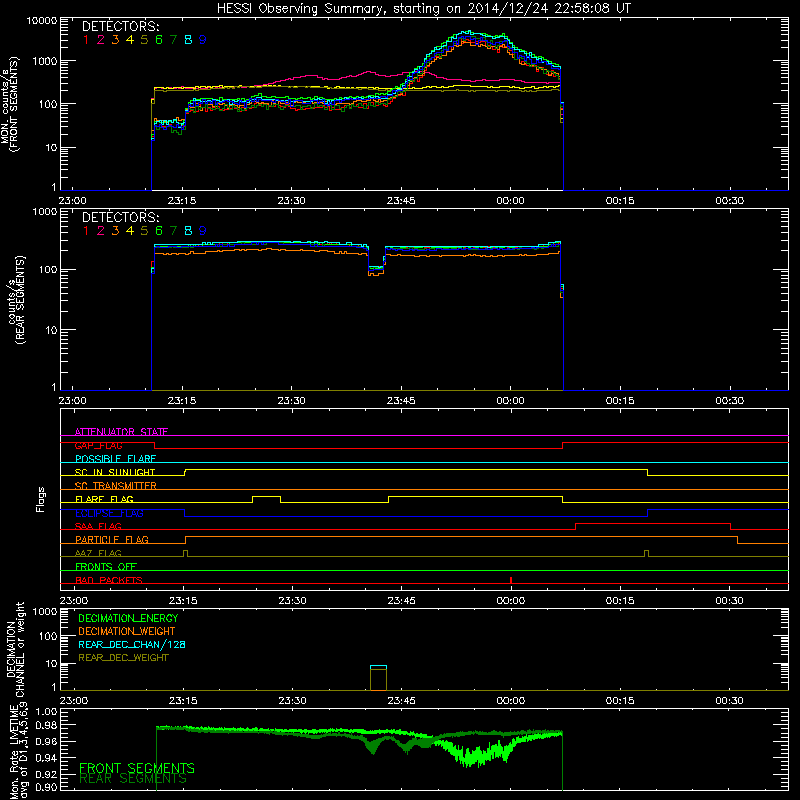
Task: Click the decimation pulse box near 23:42
Action: [x=378, y=678]
